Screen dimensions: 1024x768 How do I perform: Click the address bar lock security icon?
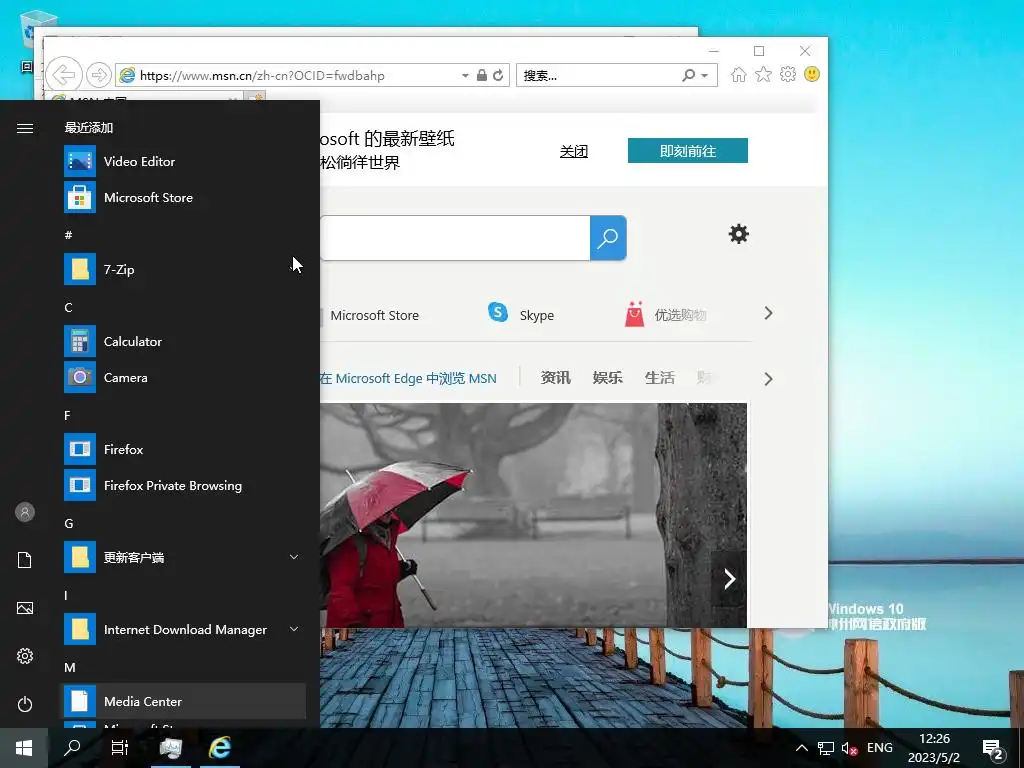click(482, 75)
